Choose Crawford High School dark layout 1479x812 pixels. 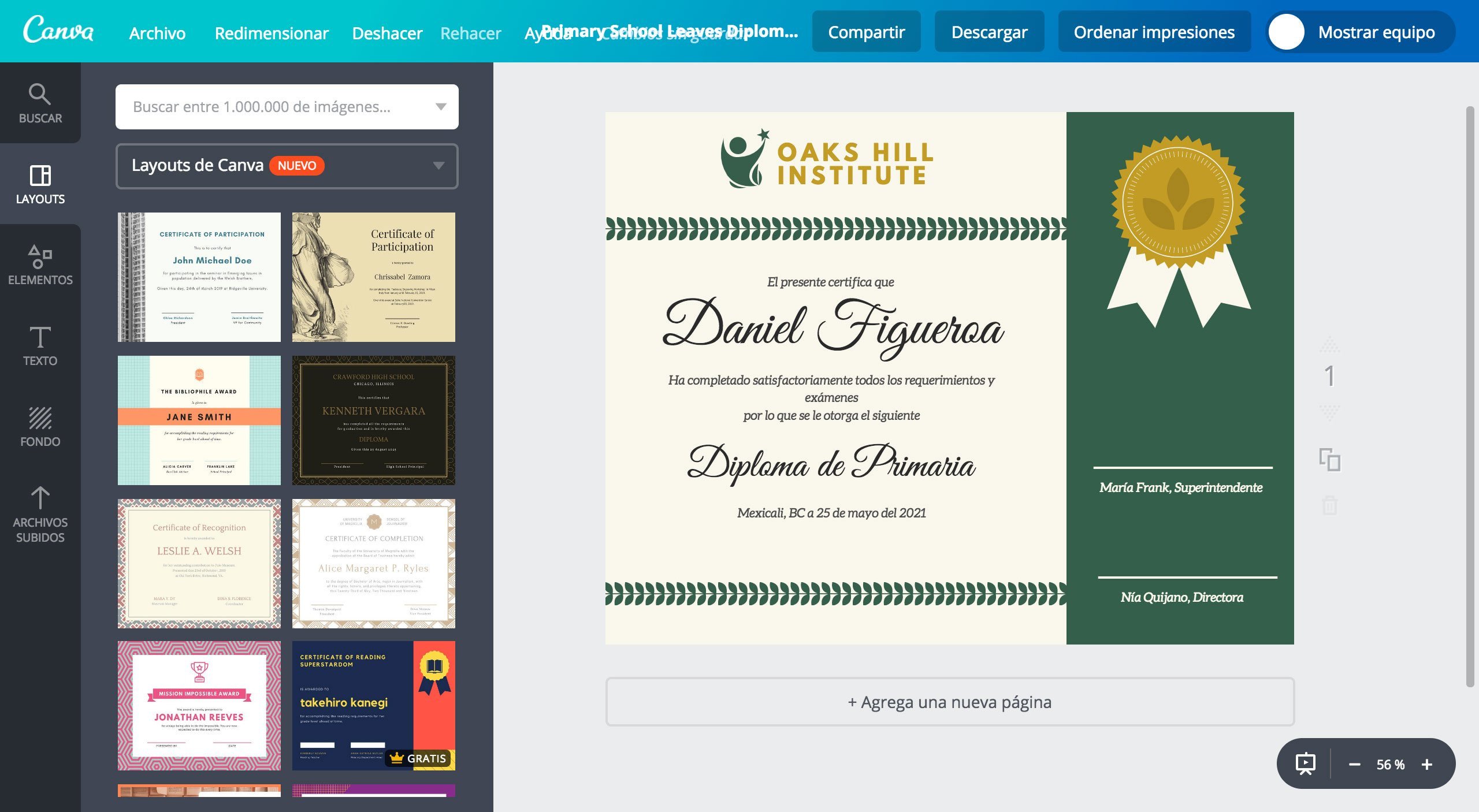click(x=374, y=420)
